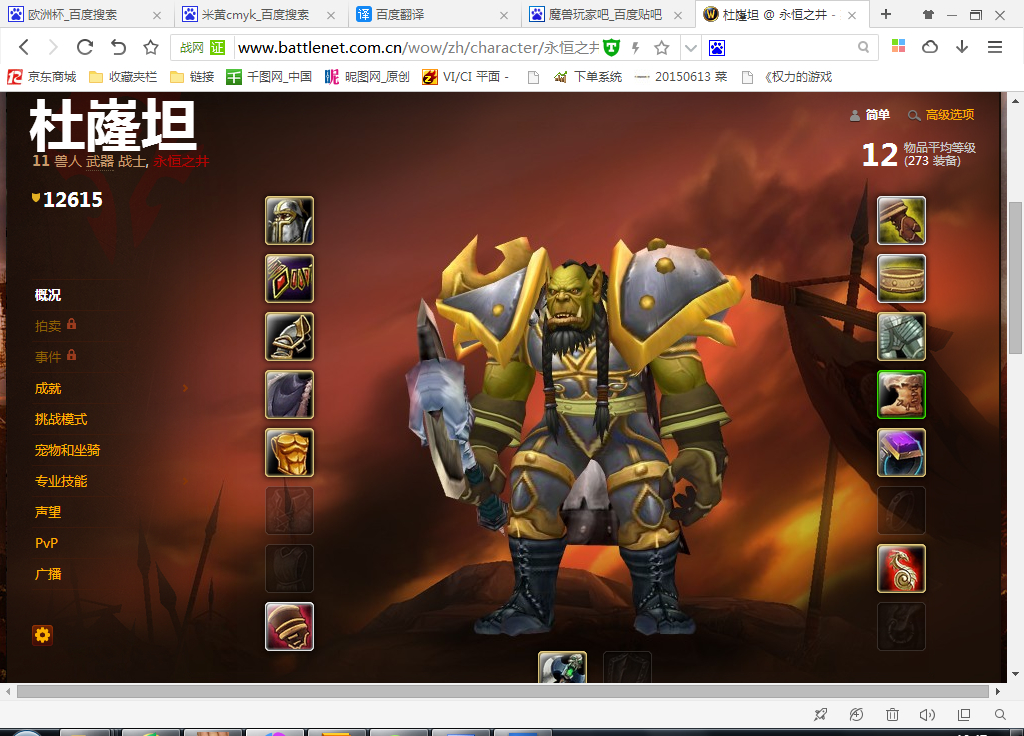Switch to the 米黄cmyk_百度搜索 tab
Screen dimensions: 1024x736
point(259,14)
